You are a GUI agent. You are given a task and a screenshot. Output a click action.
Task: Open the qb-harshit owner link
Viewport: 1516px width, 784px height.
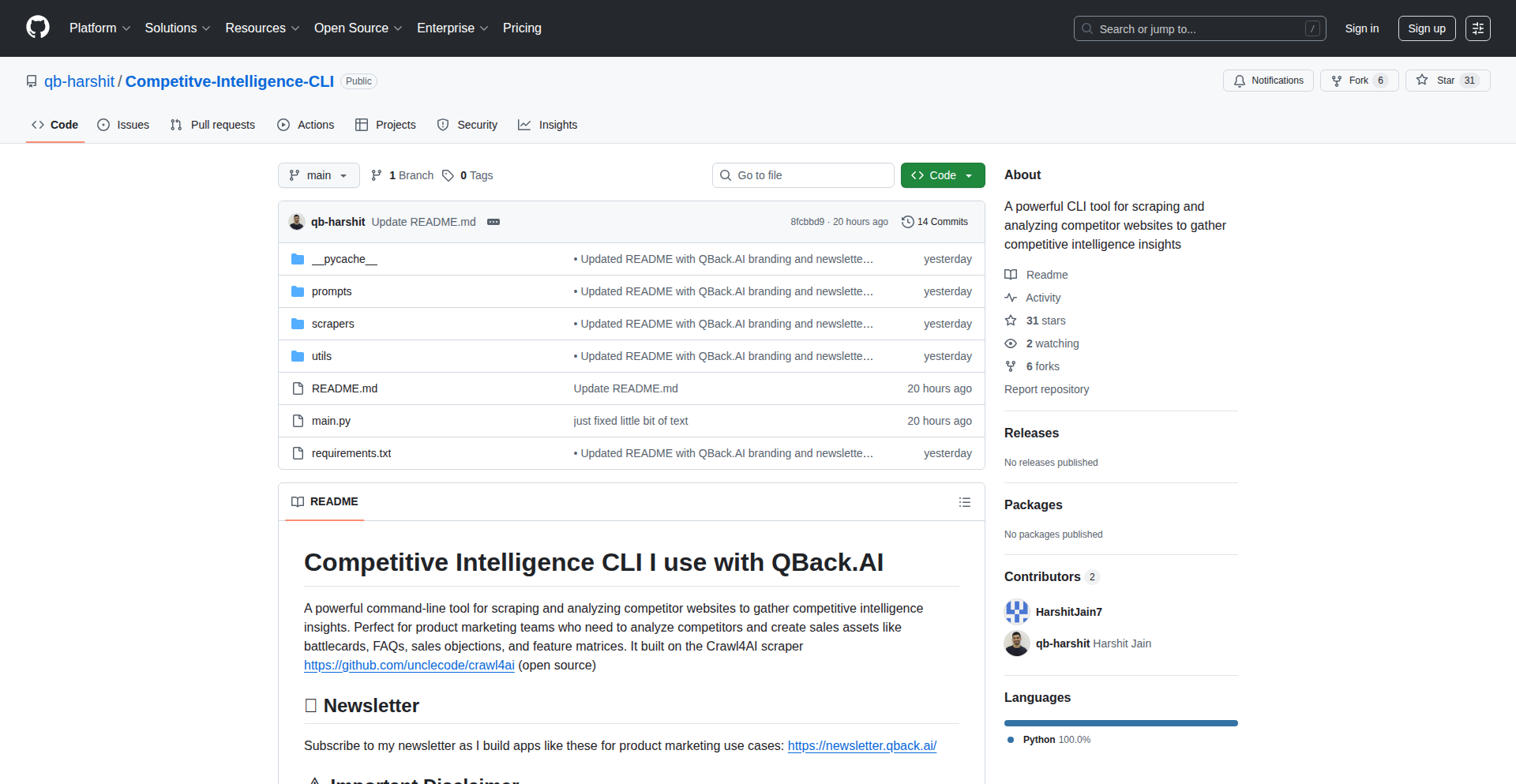pos(80,81)
